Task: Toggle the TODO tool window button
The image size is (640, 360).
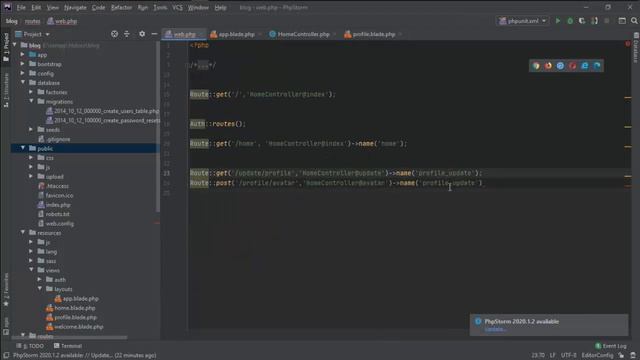Action: [x=30, y=346]
